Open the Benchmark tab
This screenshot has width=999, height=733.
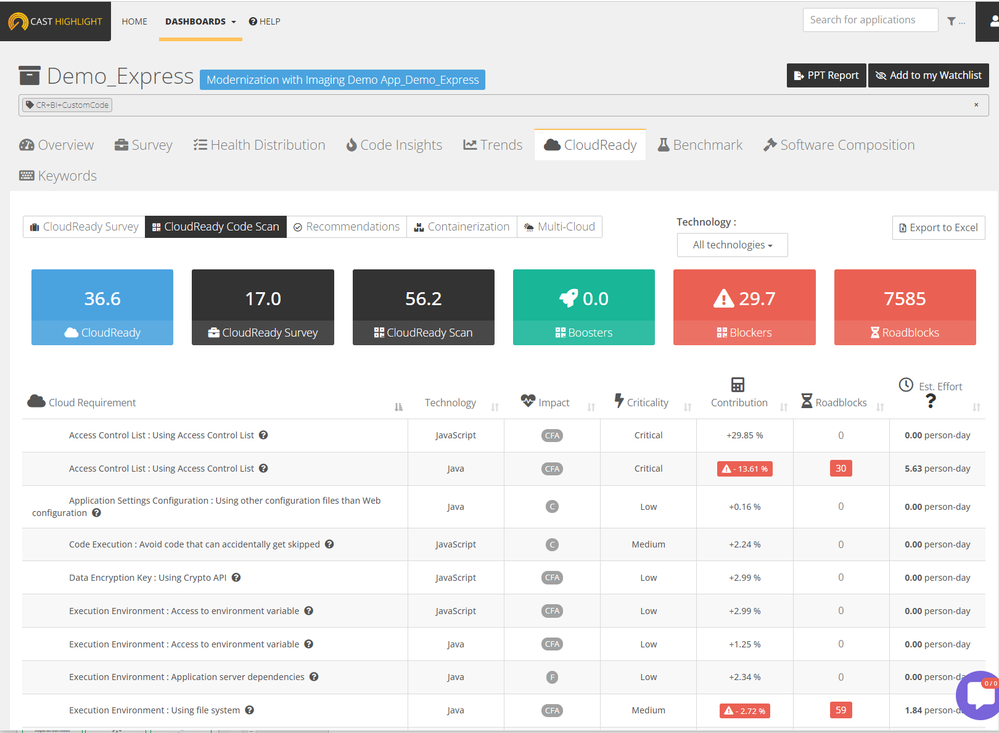coord(700,145)
